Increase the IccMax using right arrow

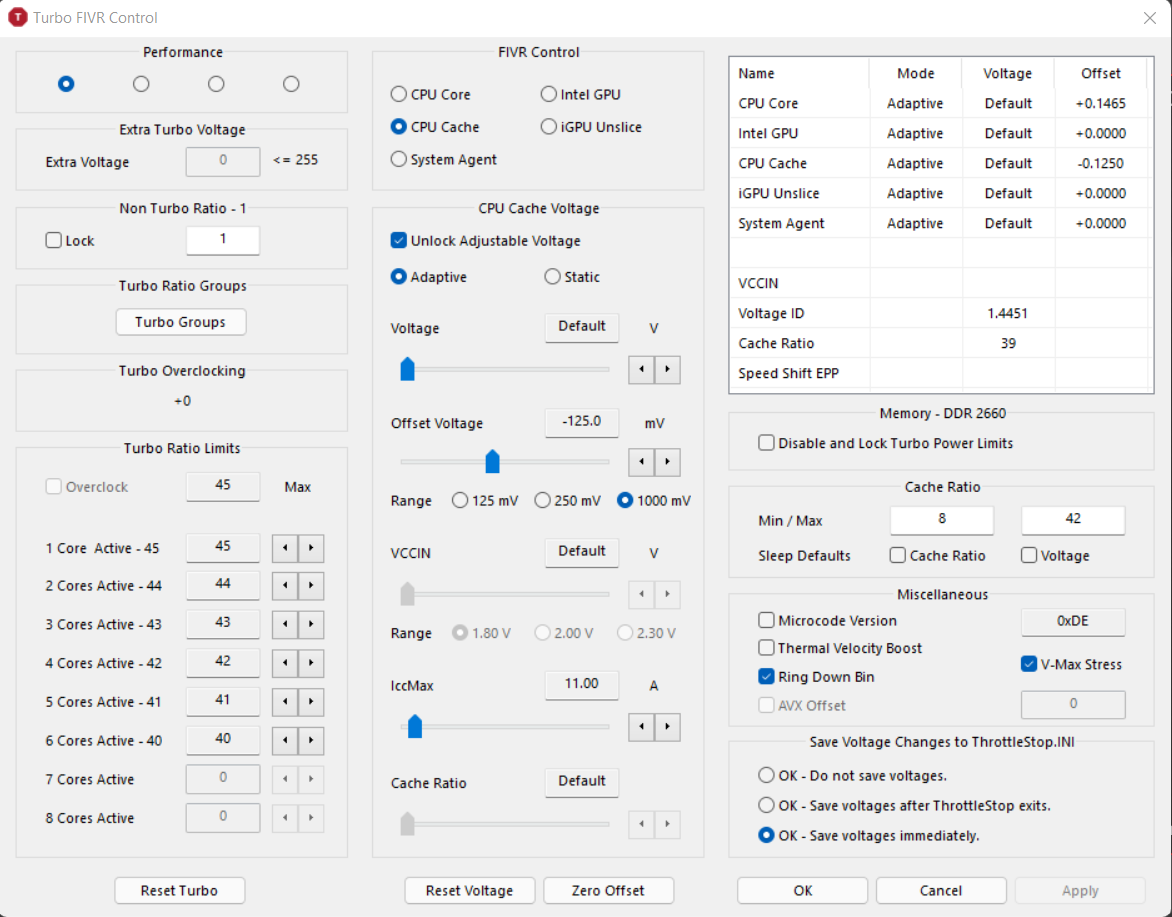click(x=667, y=727)
